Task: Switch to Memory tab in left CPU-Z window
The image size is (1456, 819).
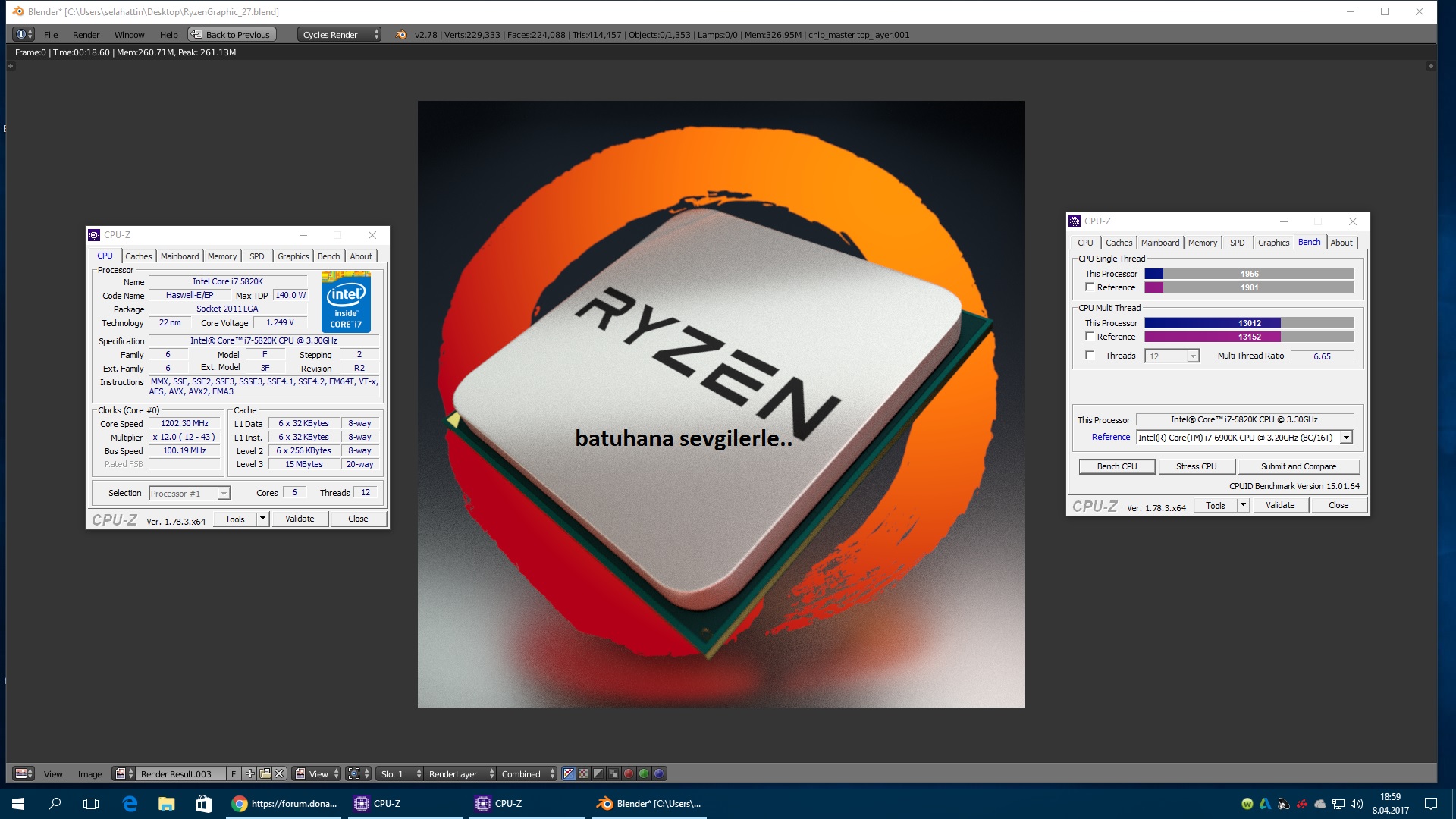Action: click(222, 256)
